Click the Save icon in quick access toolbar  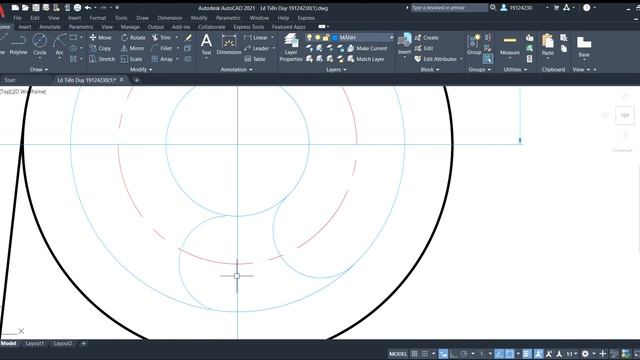pos(36,7)
